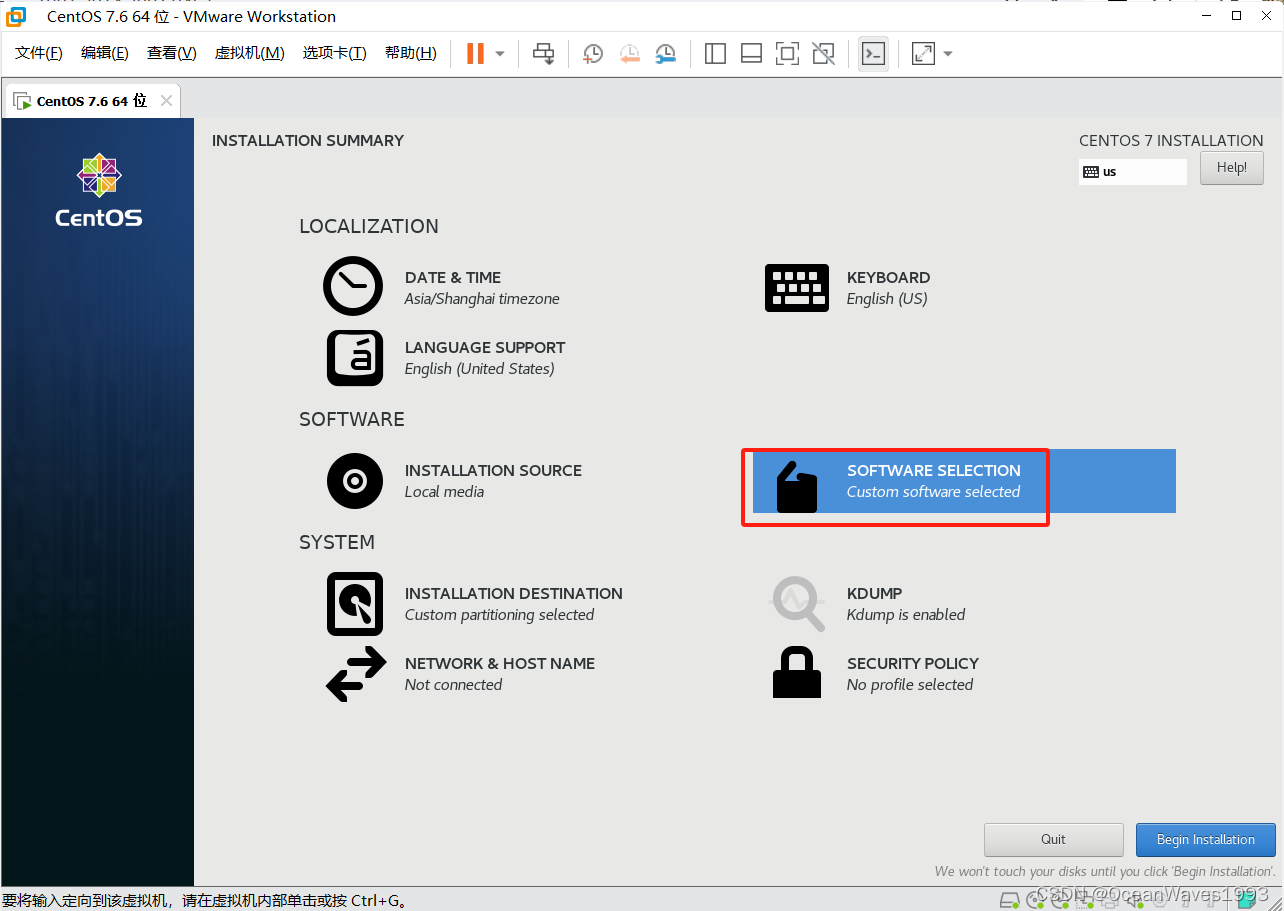Click the INSTALLATION SOURCE label
1284x911 pixels.
pos(493,471)
